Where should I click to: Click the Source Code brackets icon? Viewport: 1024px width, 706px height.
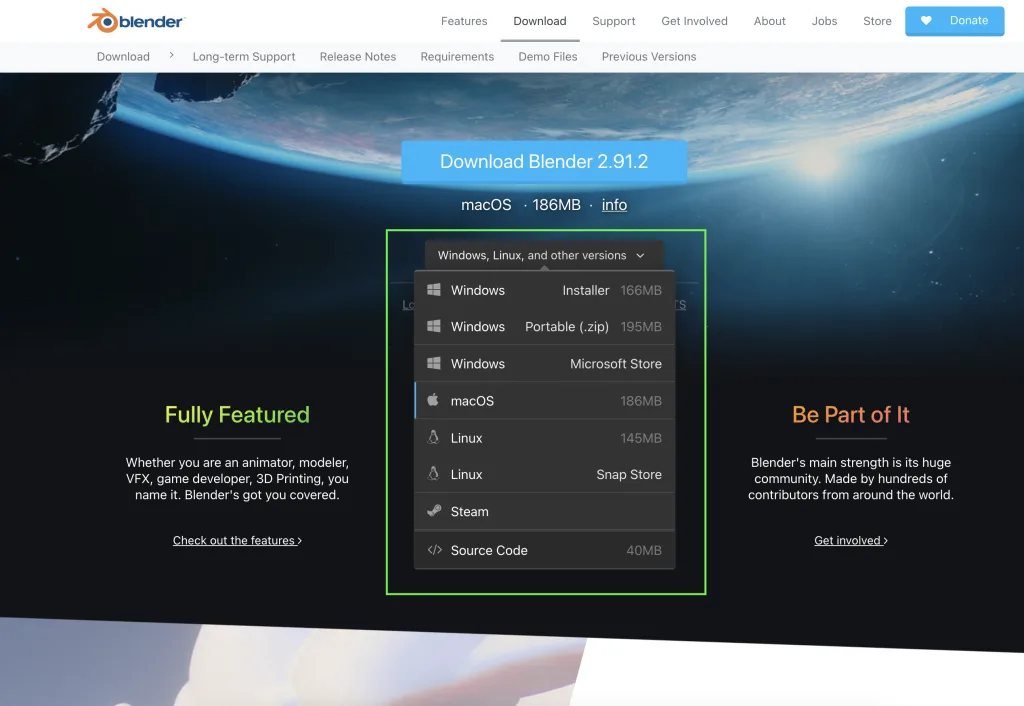[434, 550]
